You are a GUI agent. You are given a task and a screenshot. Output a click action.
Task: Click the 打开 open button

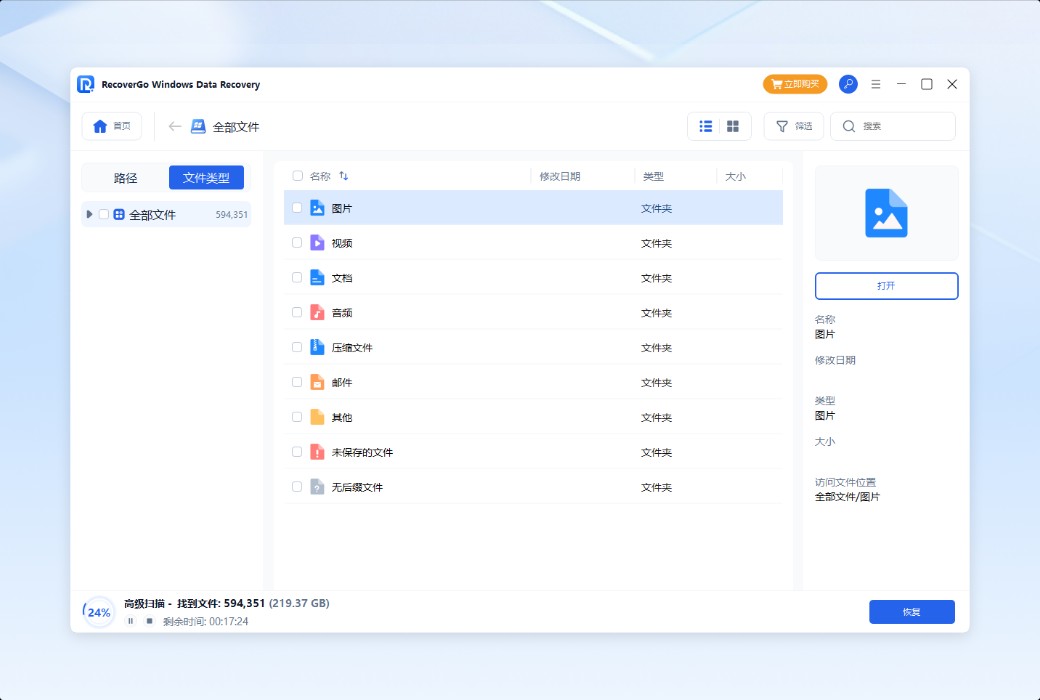click(886, 285)
